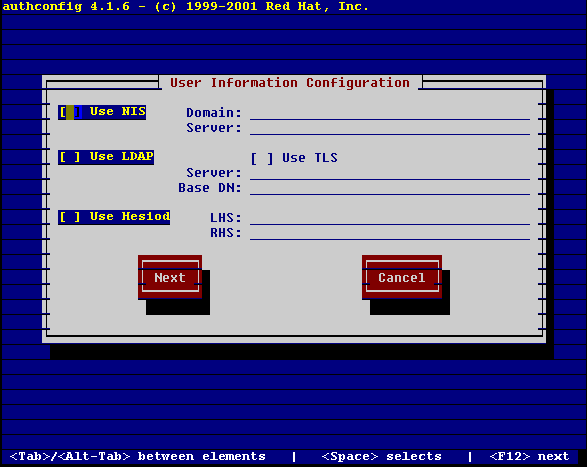587x467 pixels.
Task: Click the authconfig 4.1.6 header text
Action: click(185, 6)
